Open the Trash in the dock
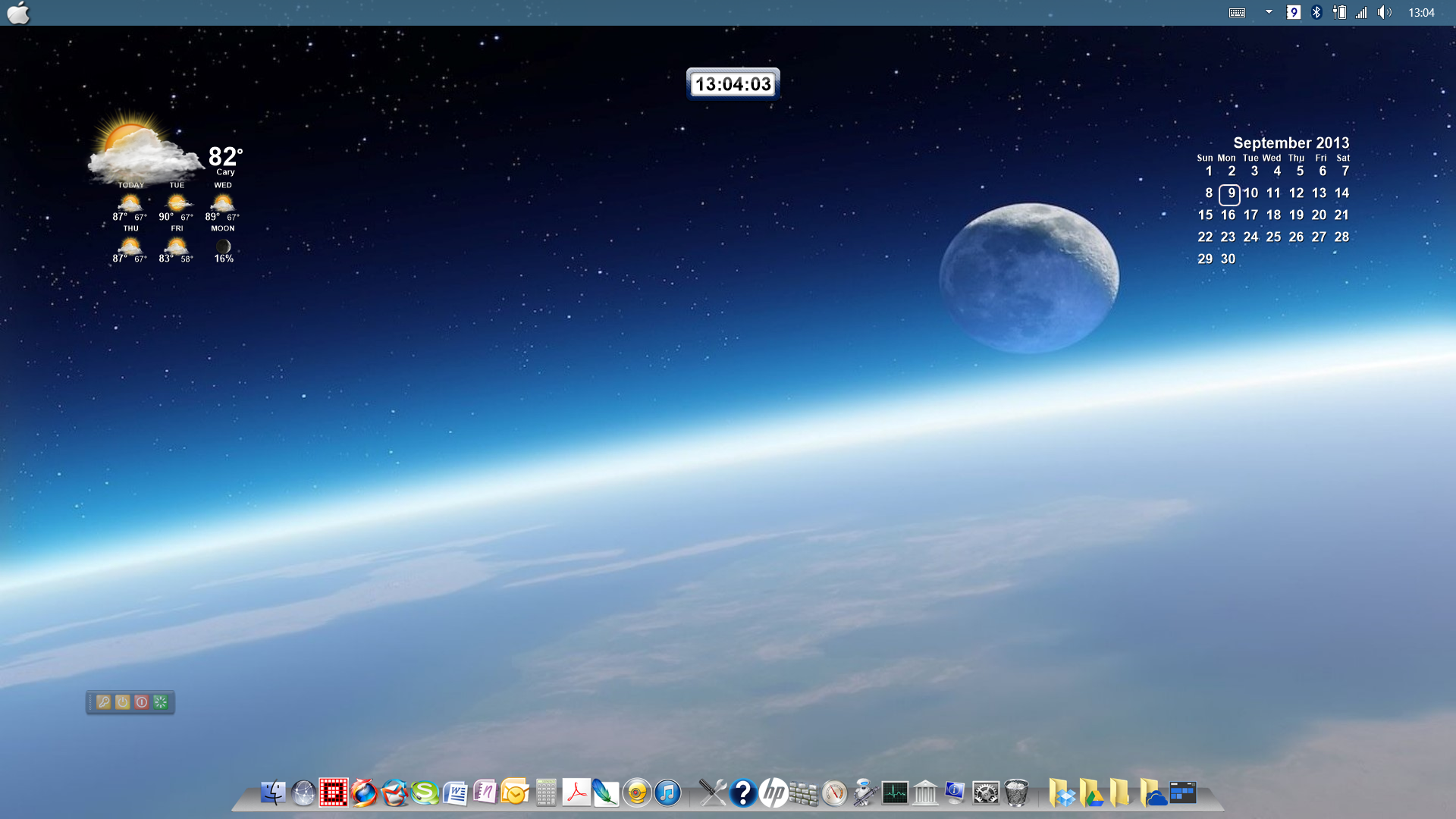This screenshot has height=819, width=1456. click(x=1016, y=793)
